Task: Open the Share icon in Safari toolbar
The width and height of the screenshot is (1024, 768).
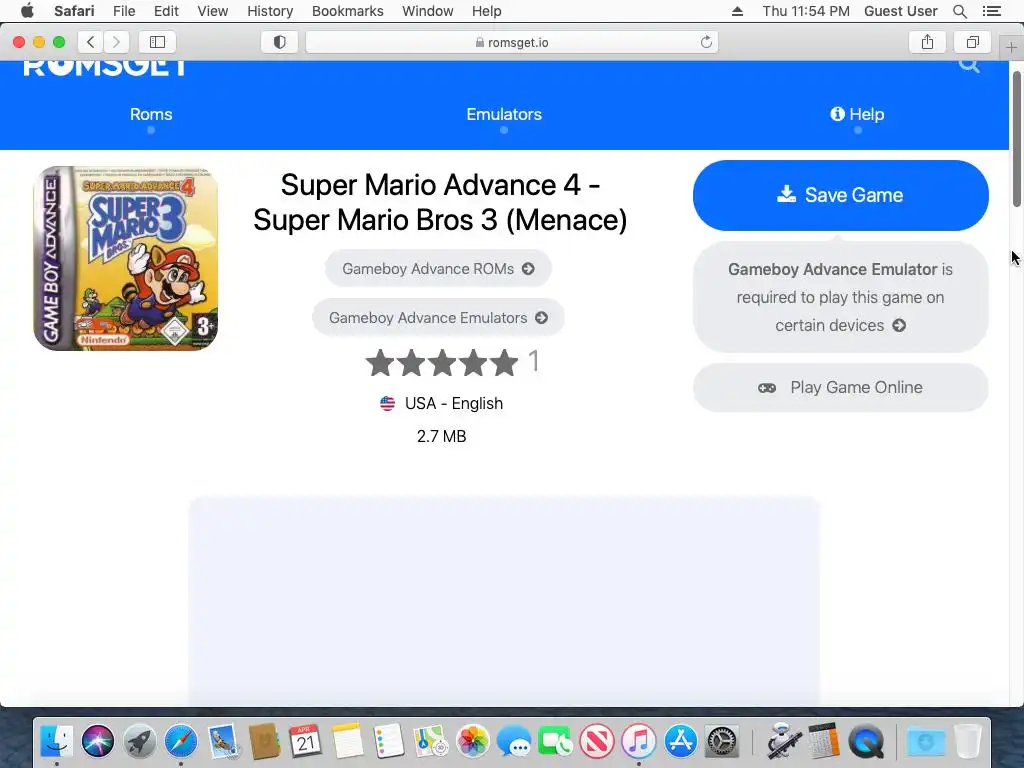Action: pos(927,42)
